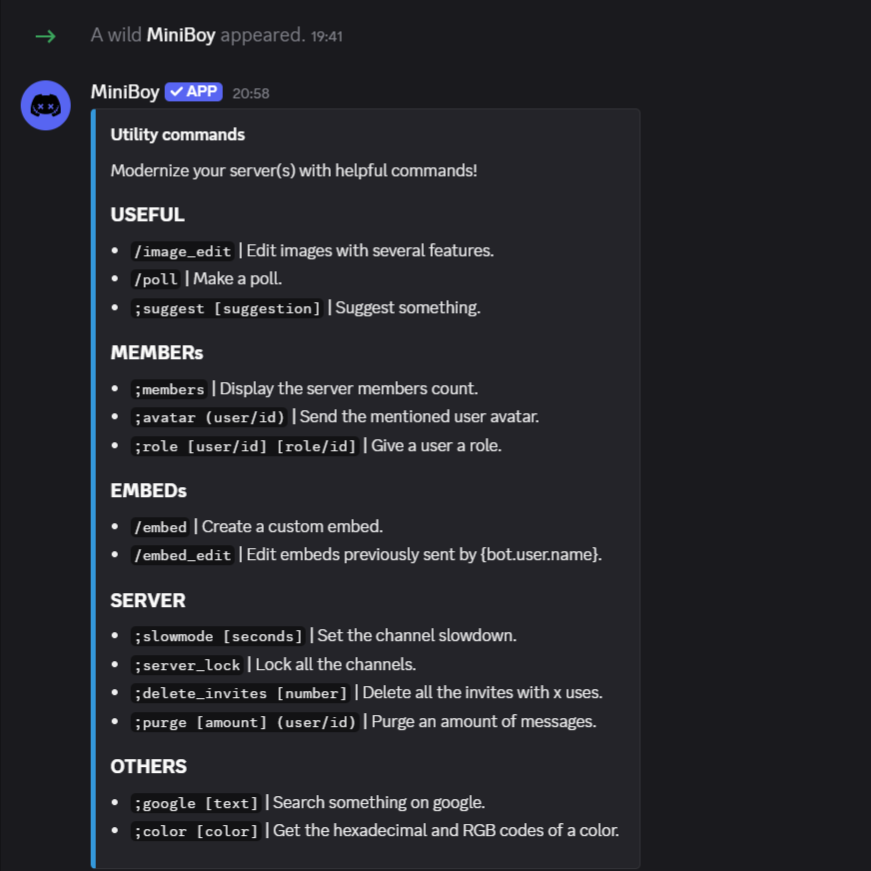Click the ;server_lock command code
The height and width of the screenshot is (871, 871).
point(187,665)
